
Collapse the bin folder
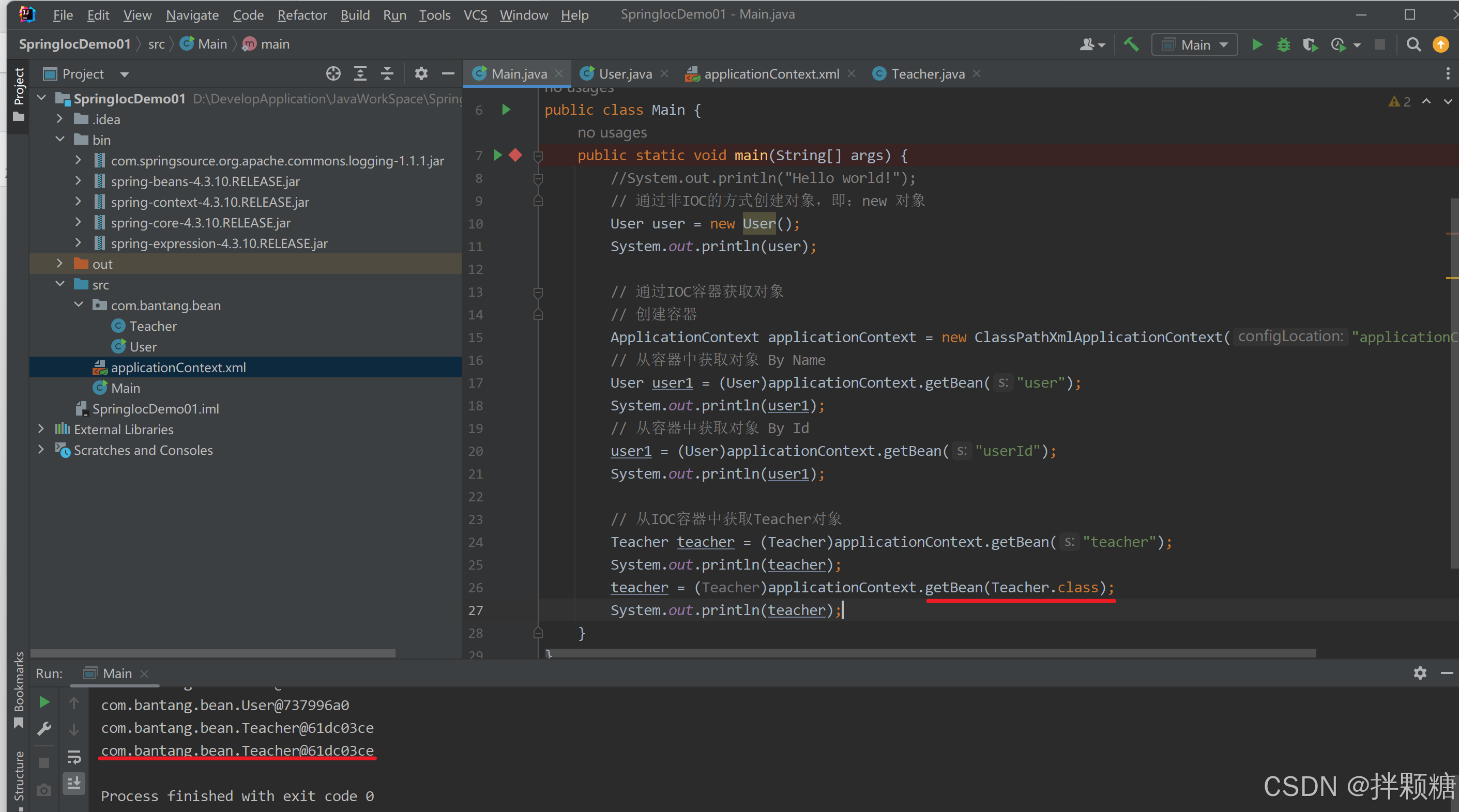(x=59, y=140)
